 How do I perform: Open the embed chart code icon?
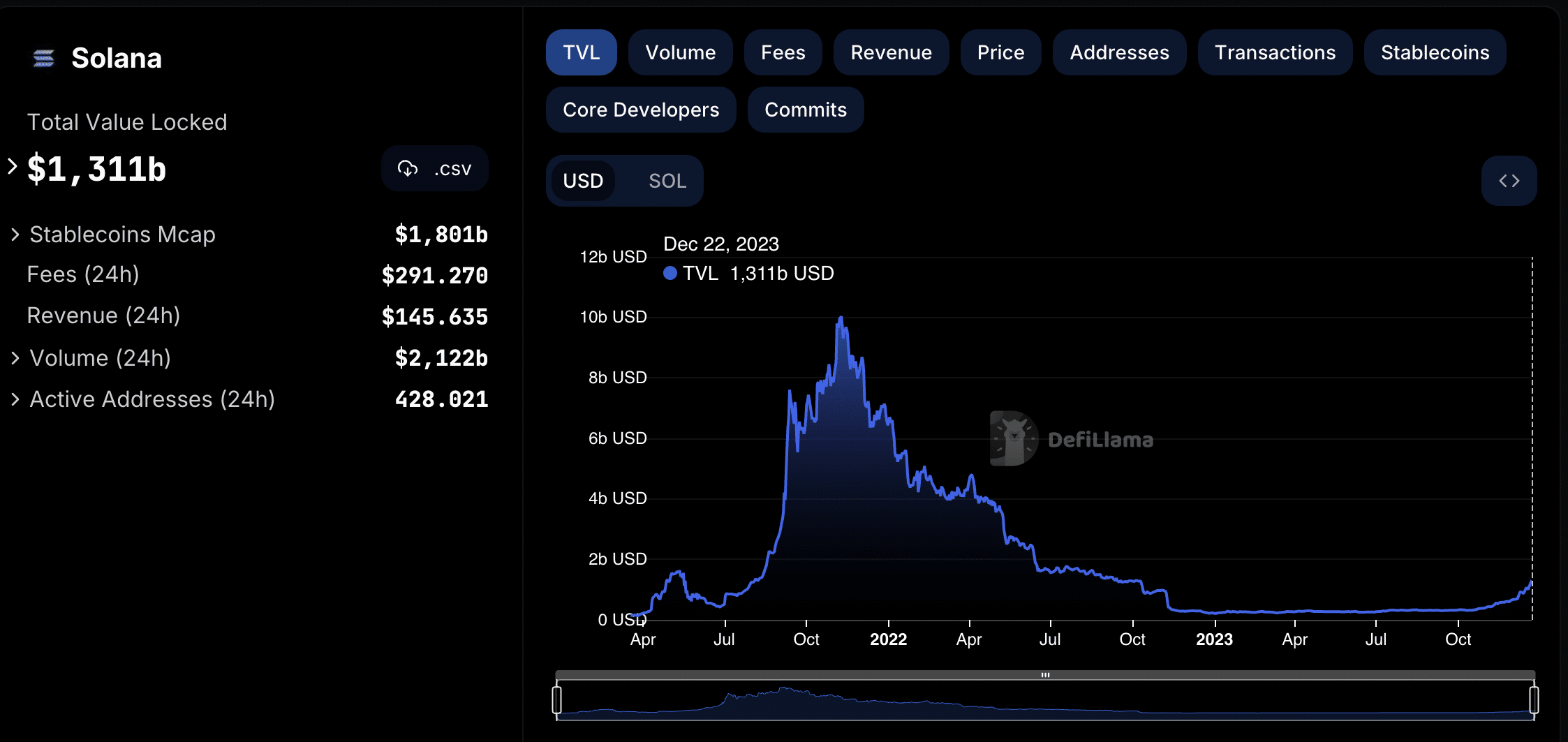(1509, 181)
